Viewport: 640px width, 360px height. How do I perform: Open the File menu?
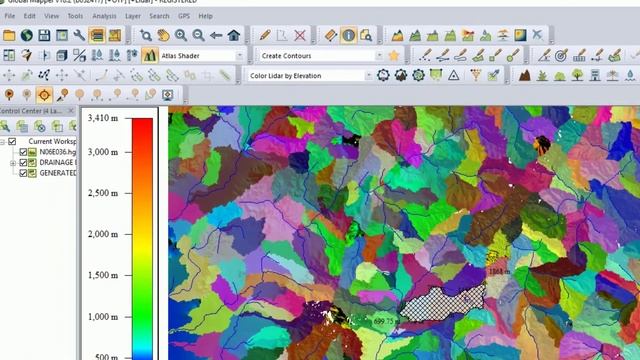point(9,16)
